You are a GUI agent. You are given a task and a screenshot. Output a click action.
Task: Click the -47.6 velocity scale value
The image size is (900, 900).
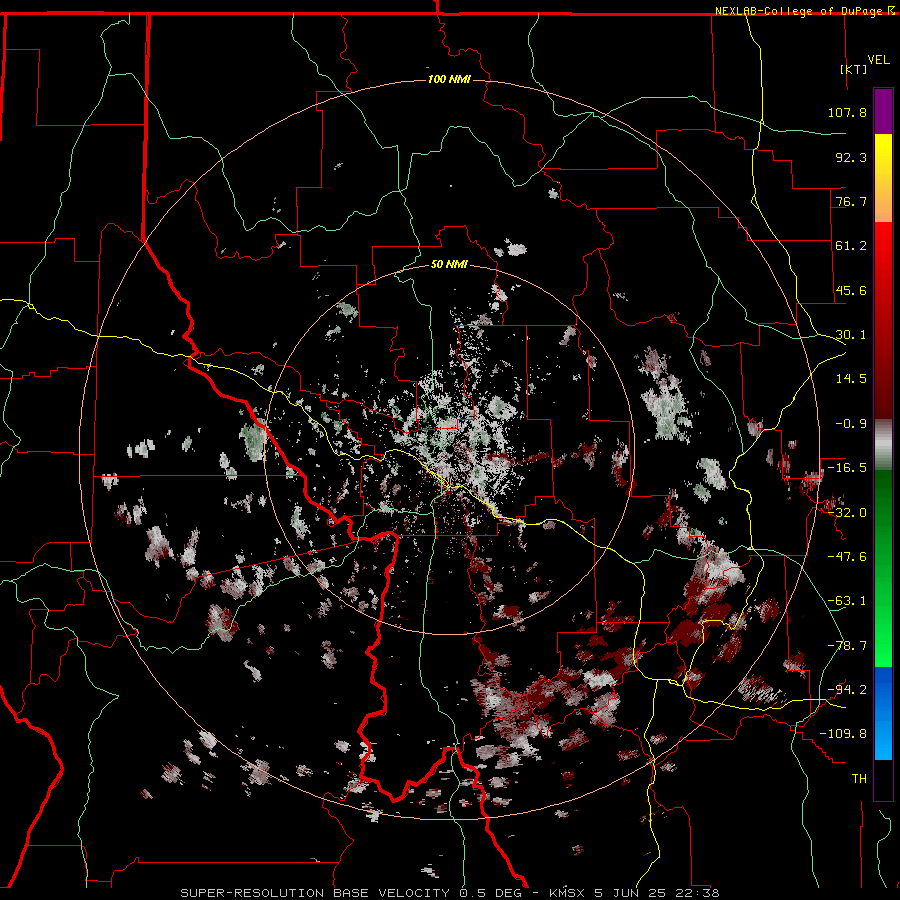click(847, 557)
